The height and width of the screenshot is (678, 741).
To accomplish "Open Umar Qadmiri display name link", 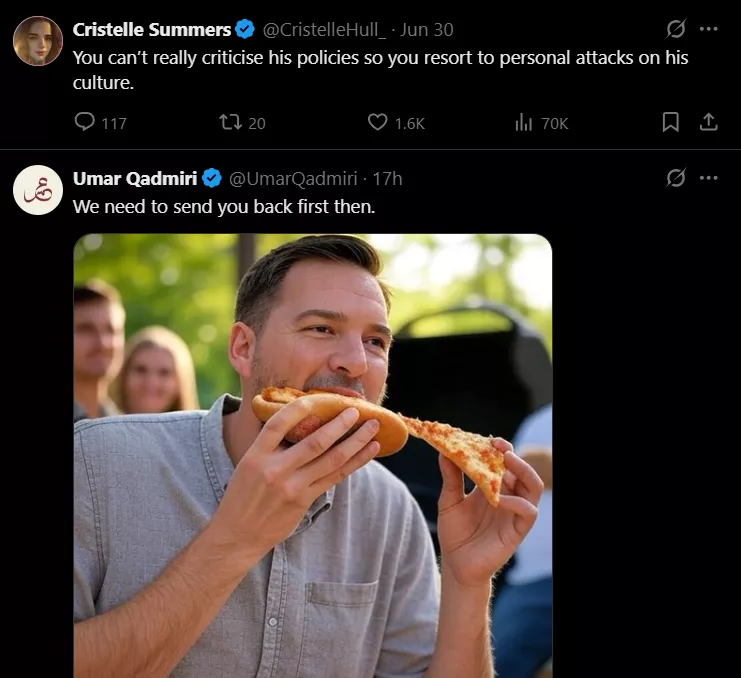I will (x=136, y=179).
